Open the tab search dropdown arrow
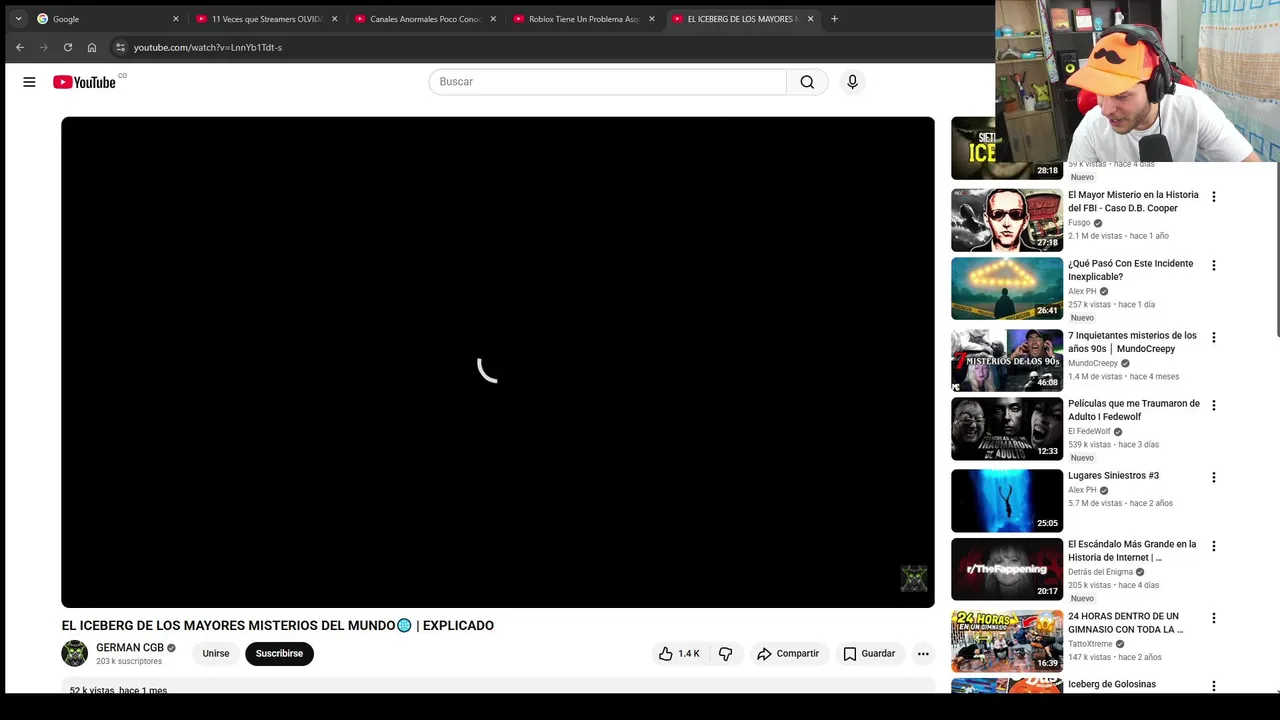 click(x=18, y=19)
